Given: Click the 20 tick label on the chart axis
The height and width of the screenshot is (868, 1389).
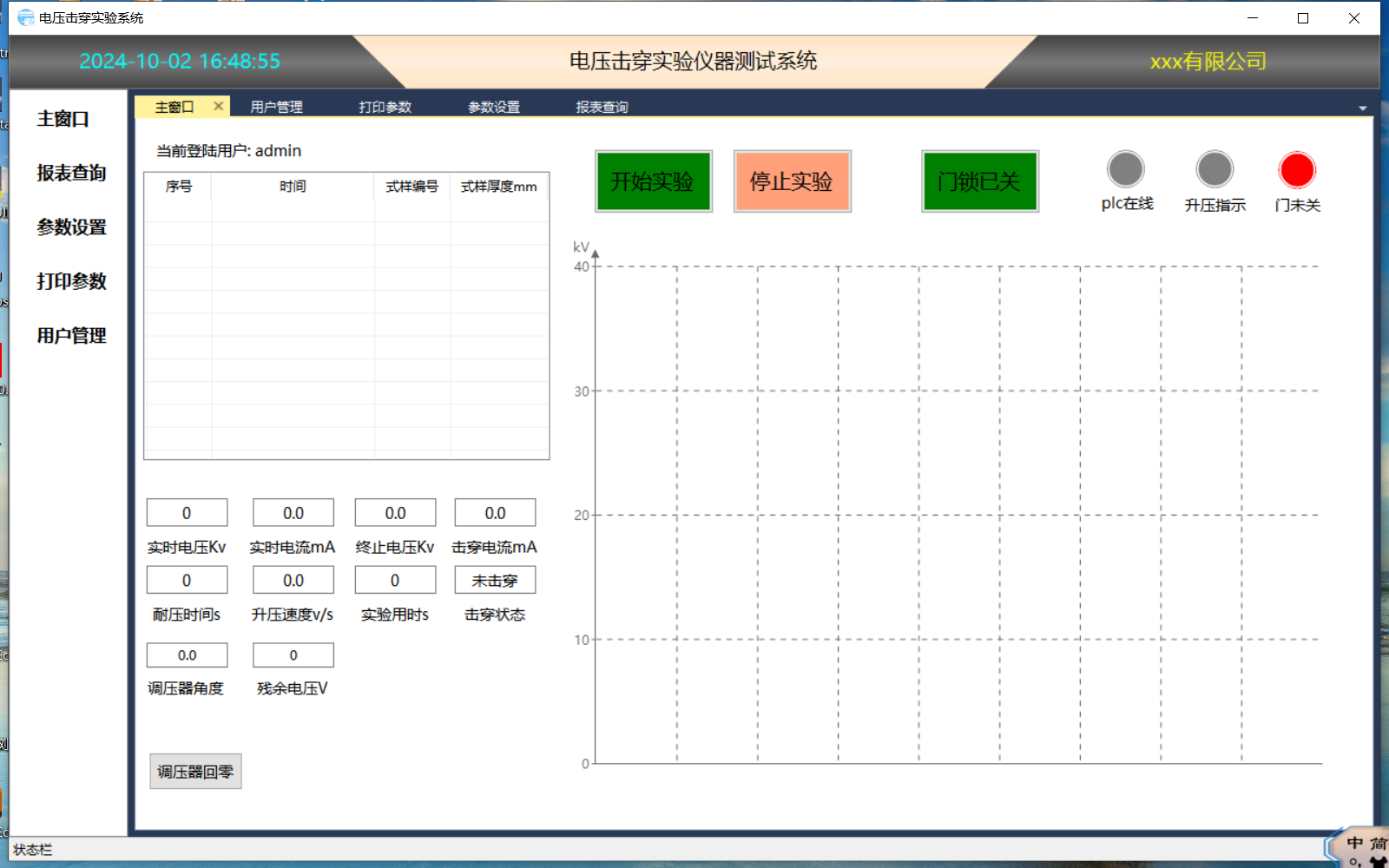Looking at the screenshot, I should point(582,516).
